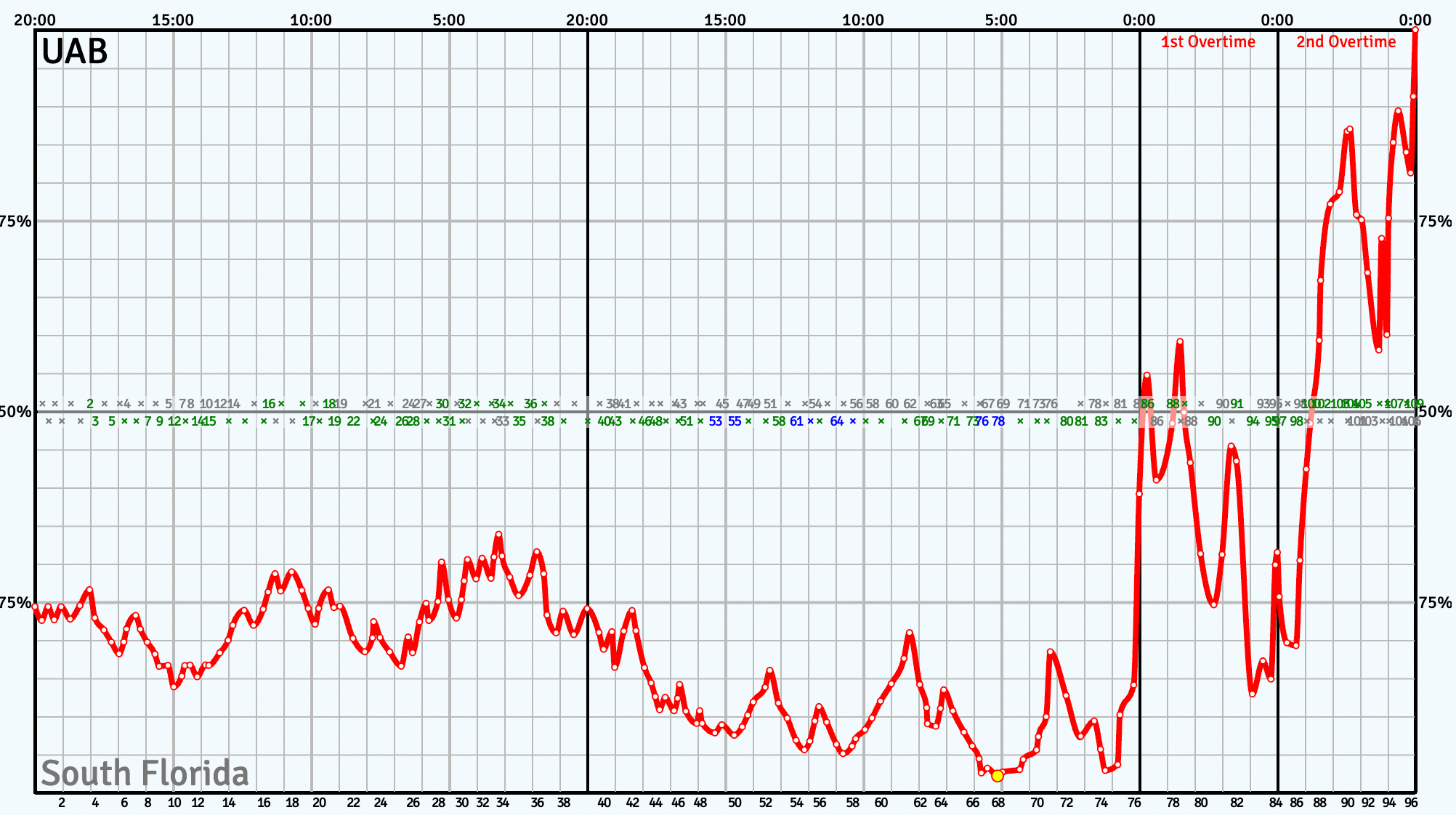Click minute 68 on the bottom axis

(998, 803)
